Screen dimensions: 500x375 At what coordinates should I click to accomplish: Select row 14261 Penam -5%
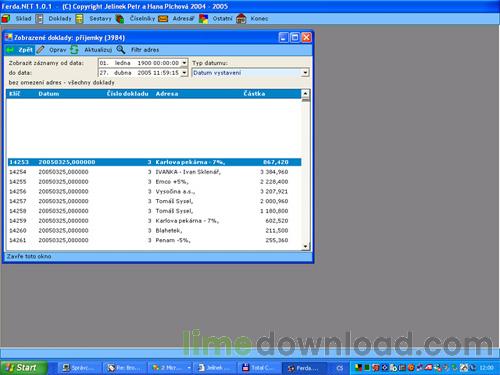[x=154, y=240]
